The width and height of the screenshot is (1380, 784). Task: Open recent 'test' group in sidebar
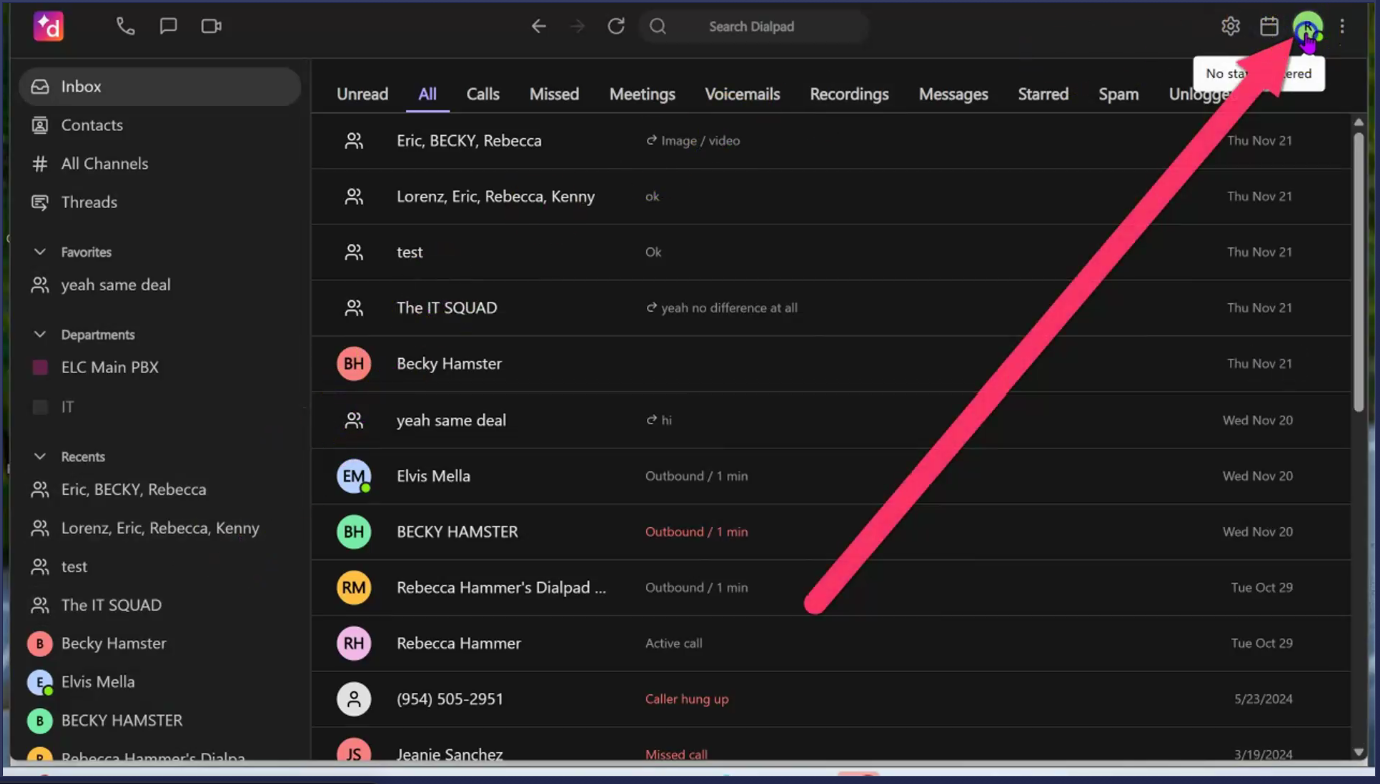tap(160, 566)
